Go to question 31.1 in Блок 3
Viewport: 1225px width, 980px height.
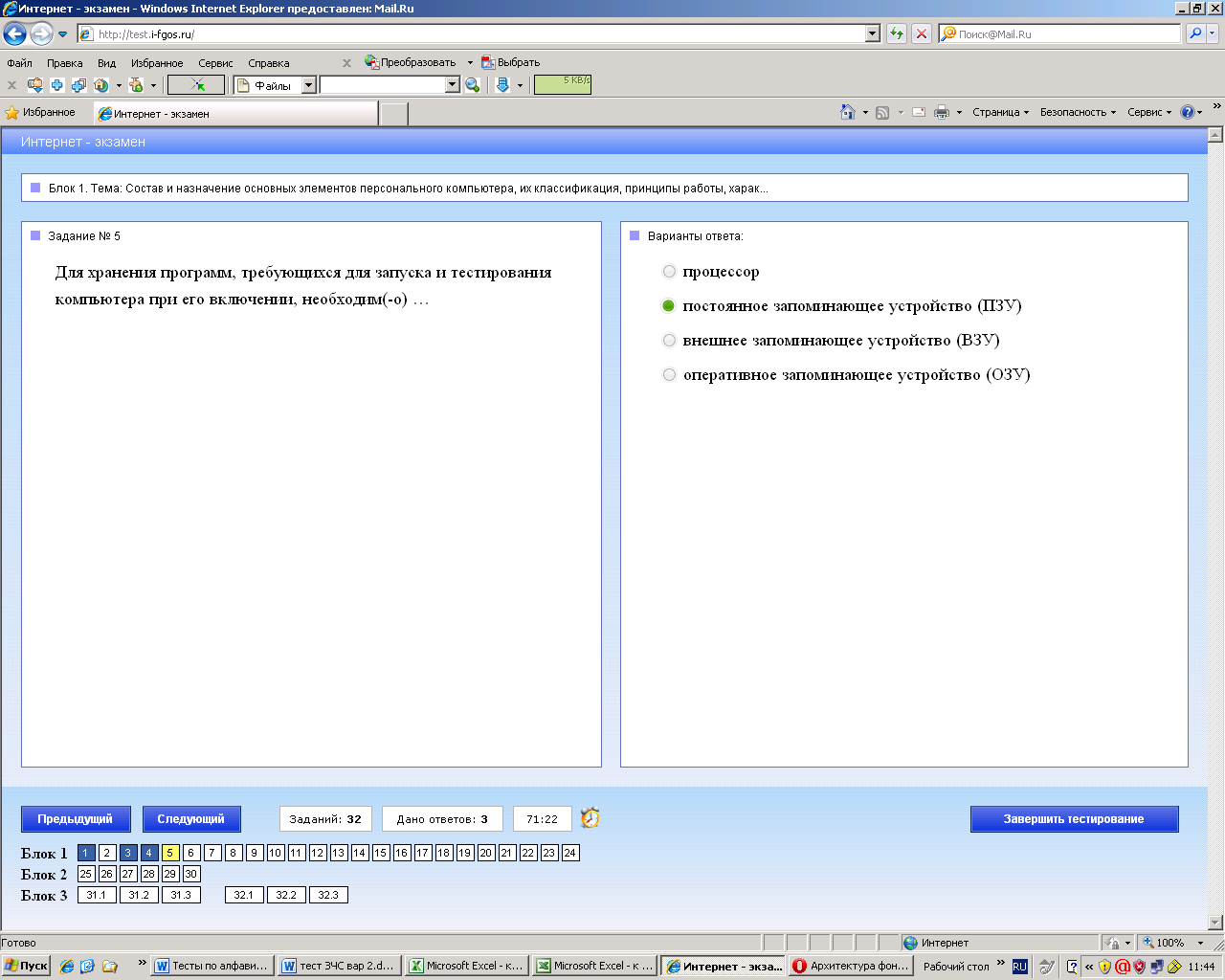97,895
